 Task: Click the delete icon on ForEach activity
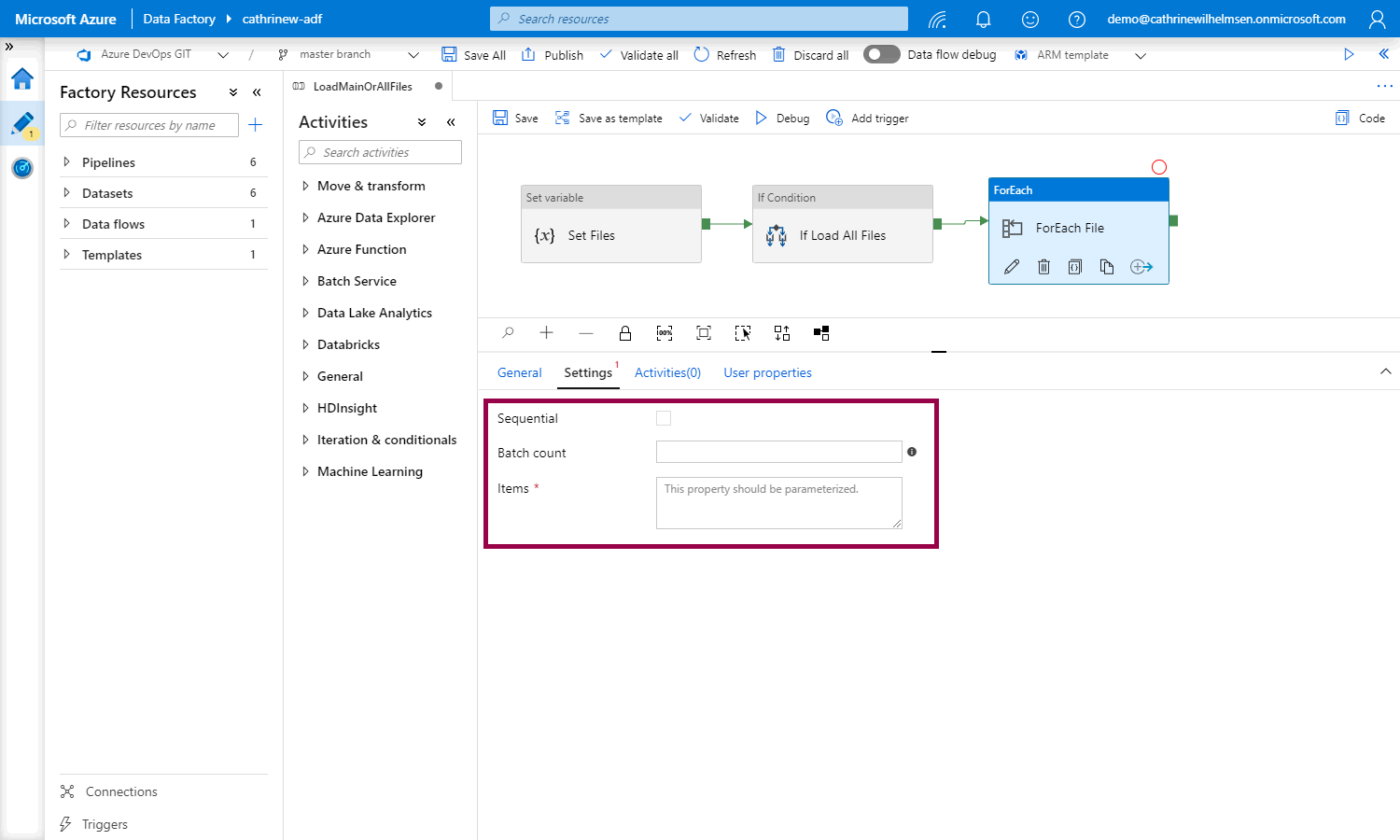coord(1043,267)
